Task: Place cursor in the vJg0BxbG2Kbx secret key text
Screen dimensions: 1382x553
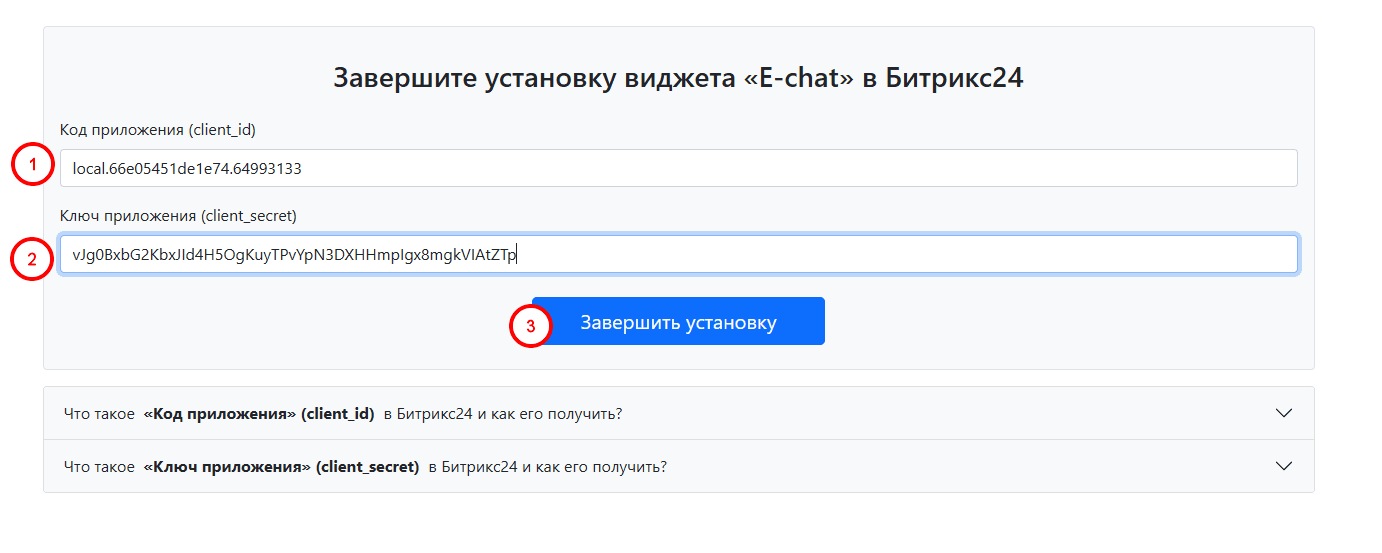Action: point(294,255)
